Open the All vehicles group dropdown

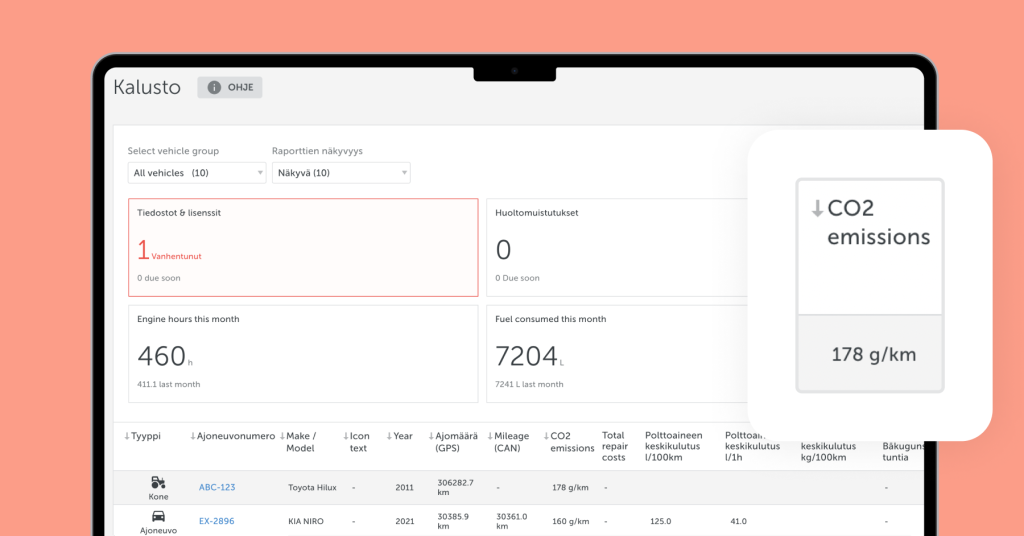pyautogui.click(x=196, y=173)
